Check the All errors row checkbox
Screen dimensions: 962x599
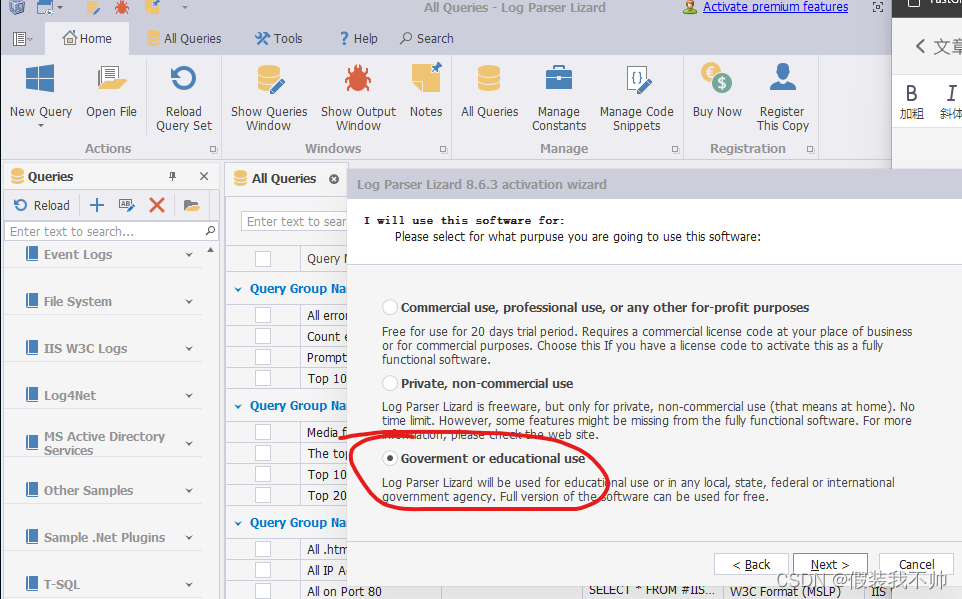tap(263, 315)
